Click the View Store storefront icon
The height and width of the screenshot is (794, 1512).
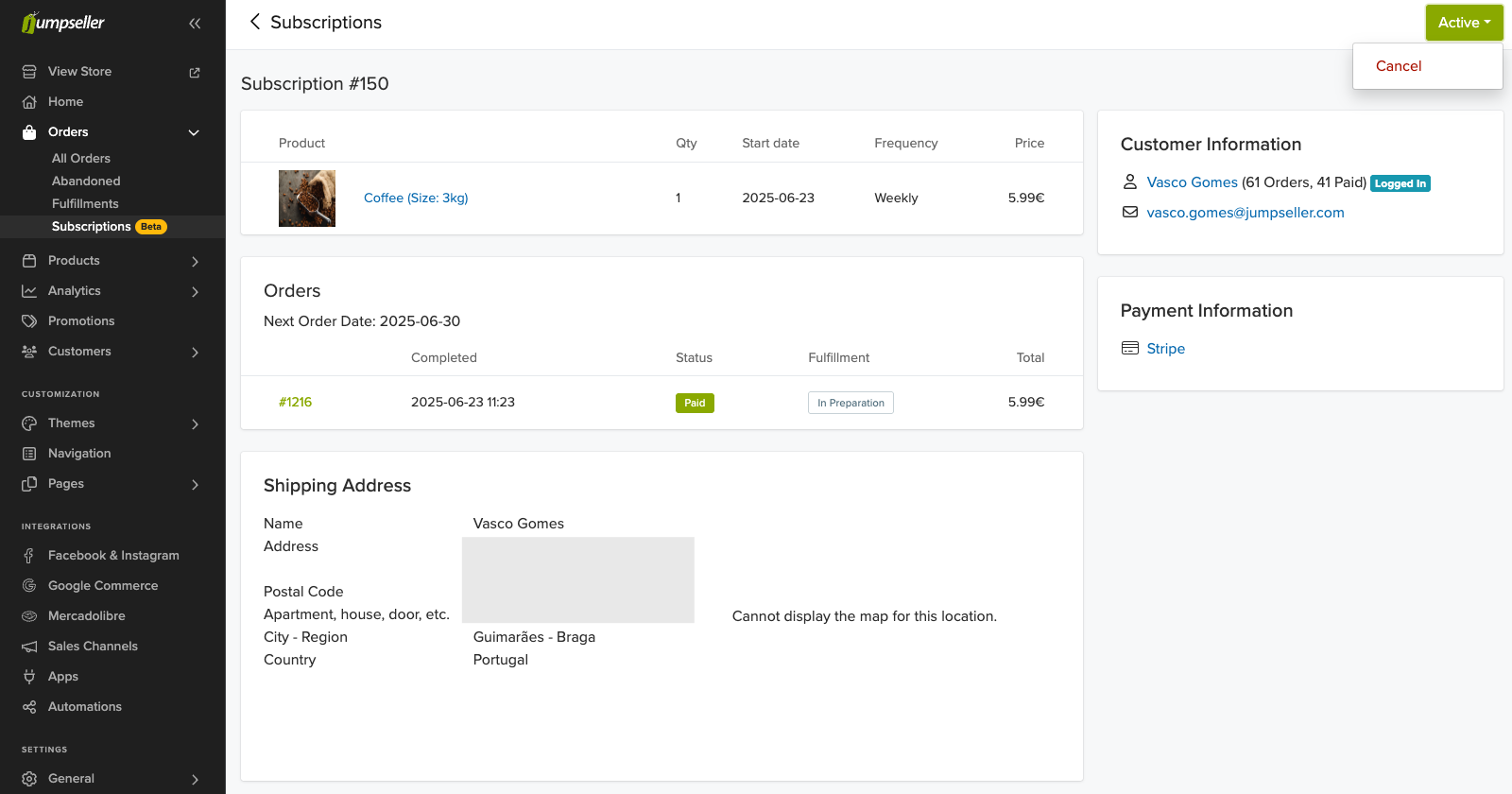[29, 72]
